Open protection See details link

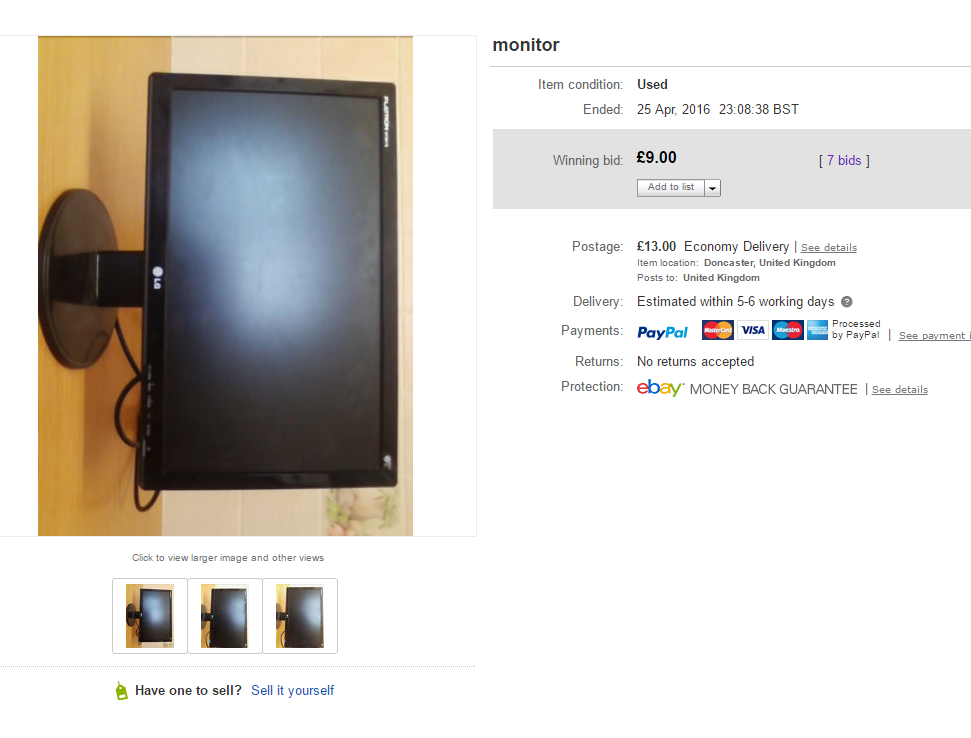point(900,389)
